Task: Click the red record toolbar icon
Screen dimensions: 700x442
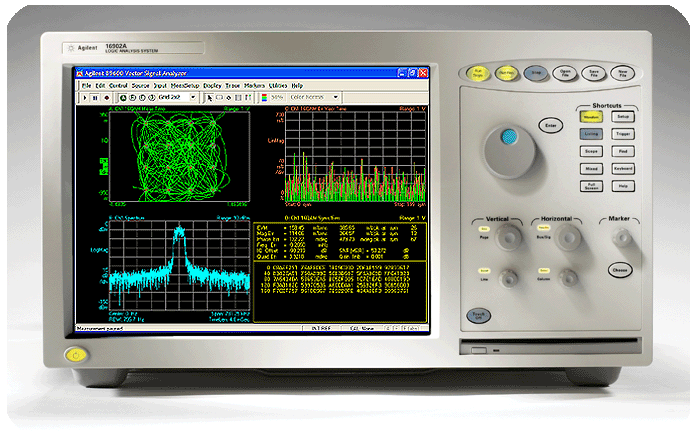Action: pos(106,98)
